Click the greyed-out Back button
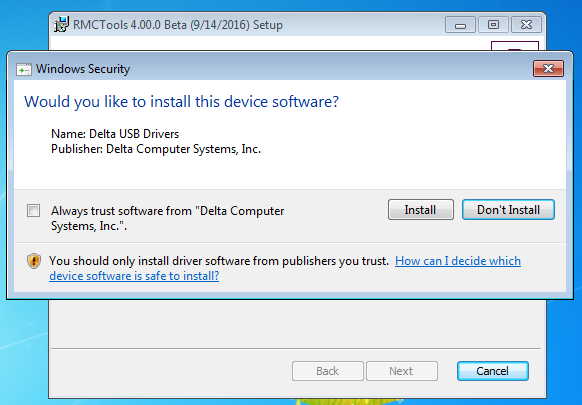 [x=327, y=371]
